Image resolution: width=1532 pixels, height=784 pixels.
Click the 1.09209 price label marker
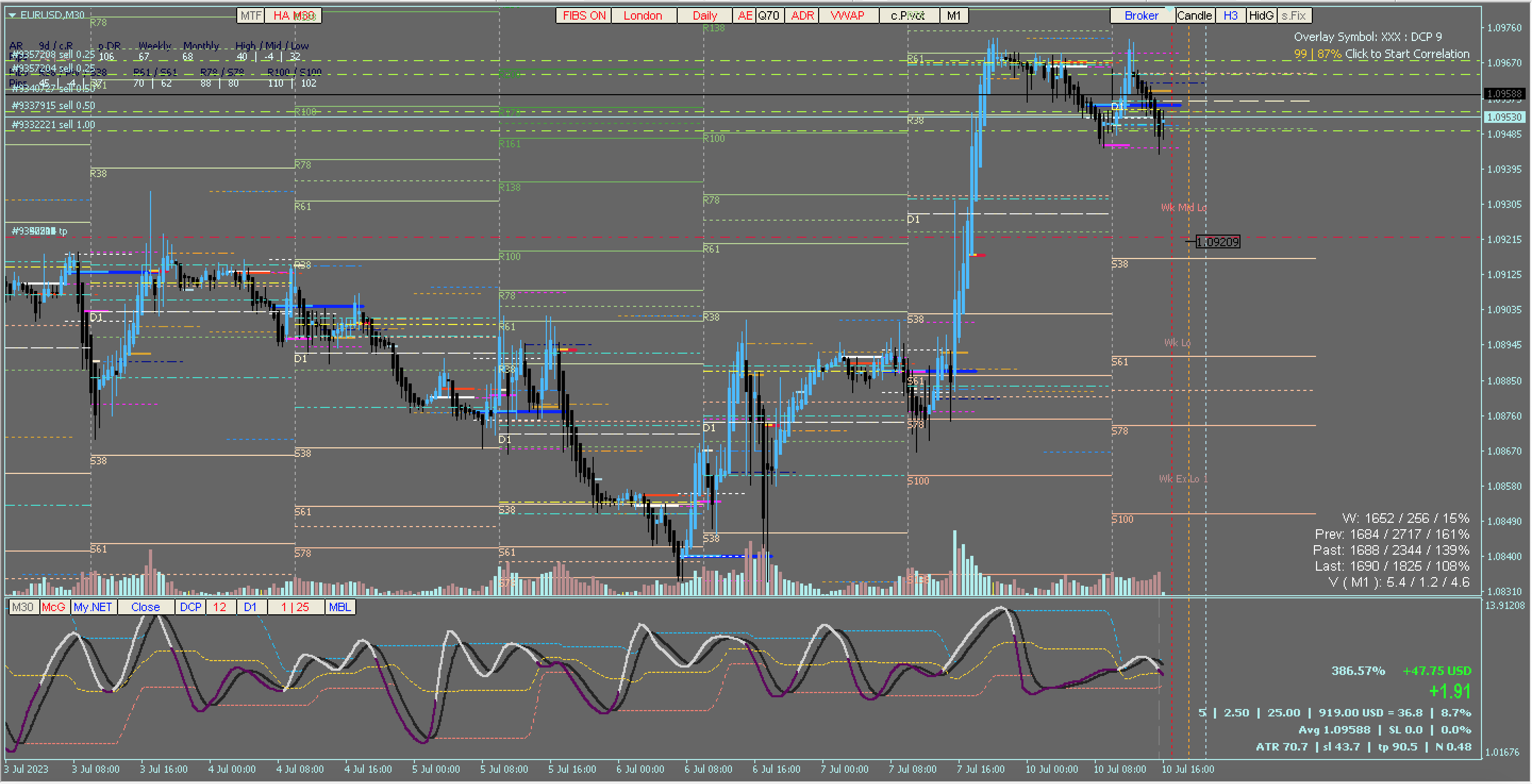pyautogui.click(x=1218, y=241)
